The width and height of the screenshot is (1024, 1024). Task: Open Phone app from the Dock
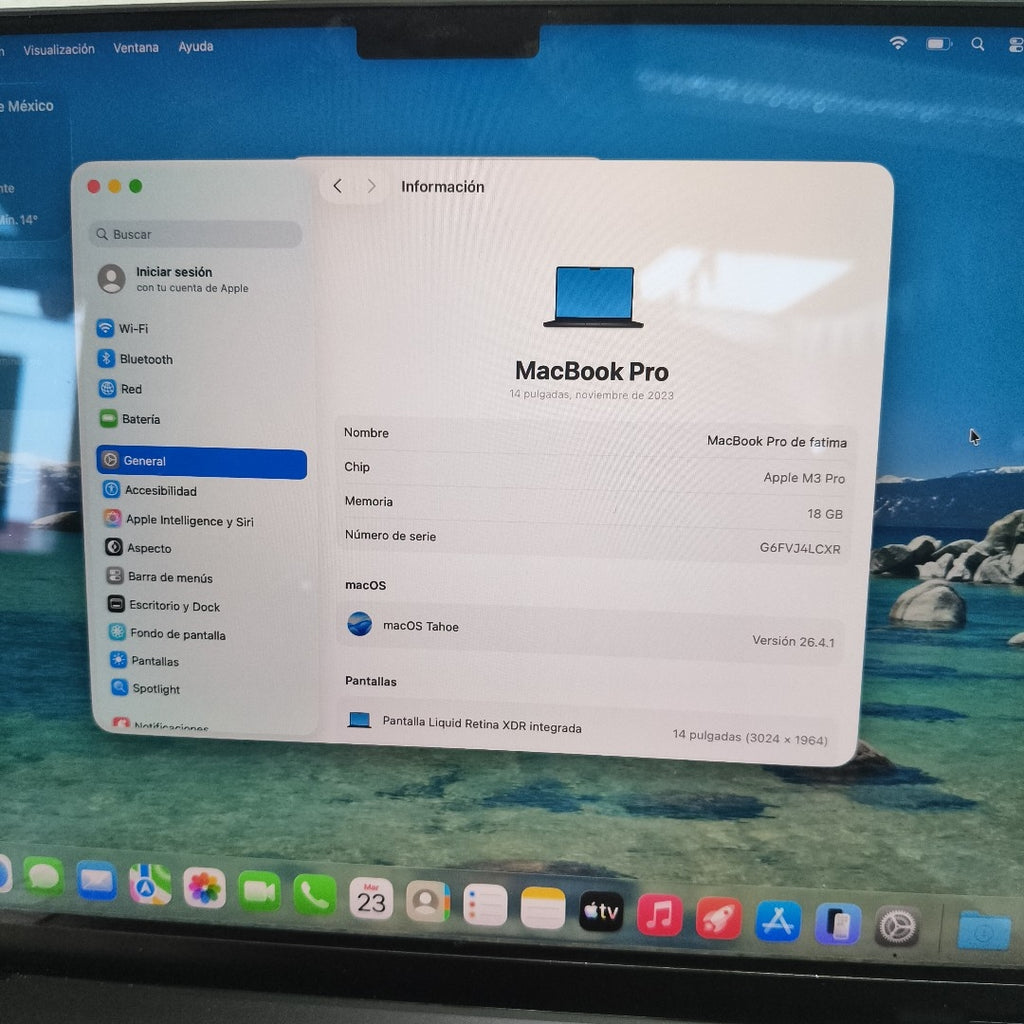tap(315, 895)
